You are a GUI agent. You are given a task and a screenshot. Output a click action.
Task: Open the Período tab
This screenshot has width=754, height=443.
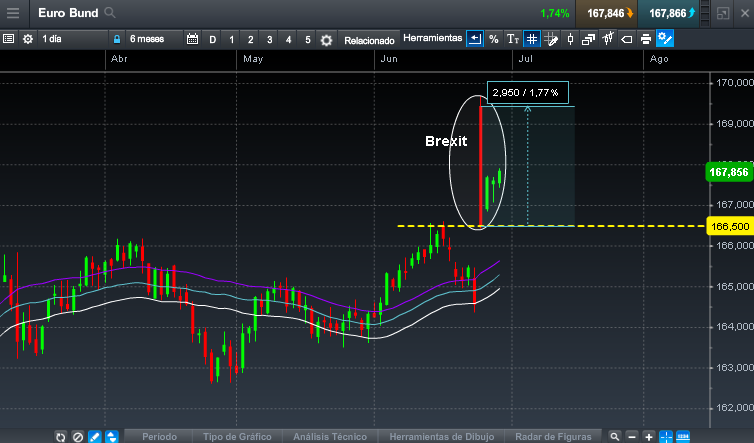[x=159, y=437]
